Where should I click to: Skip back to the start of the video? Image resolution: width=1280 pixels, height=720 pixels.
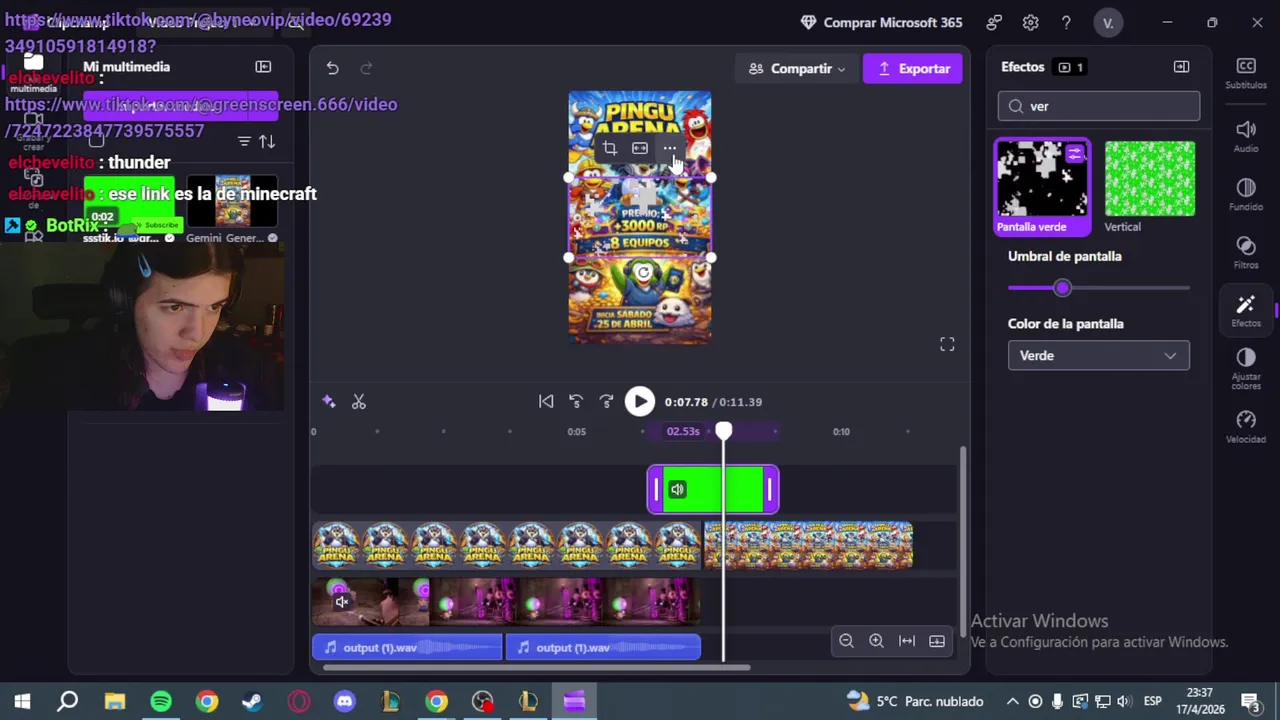tap(546, 401)
